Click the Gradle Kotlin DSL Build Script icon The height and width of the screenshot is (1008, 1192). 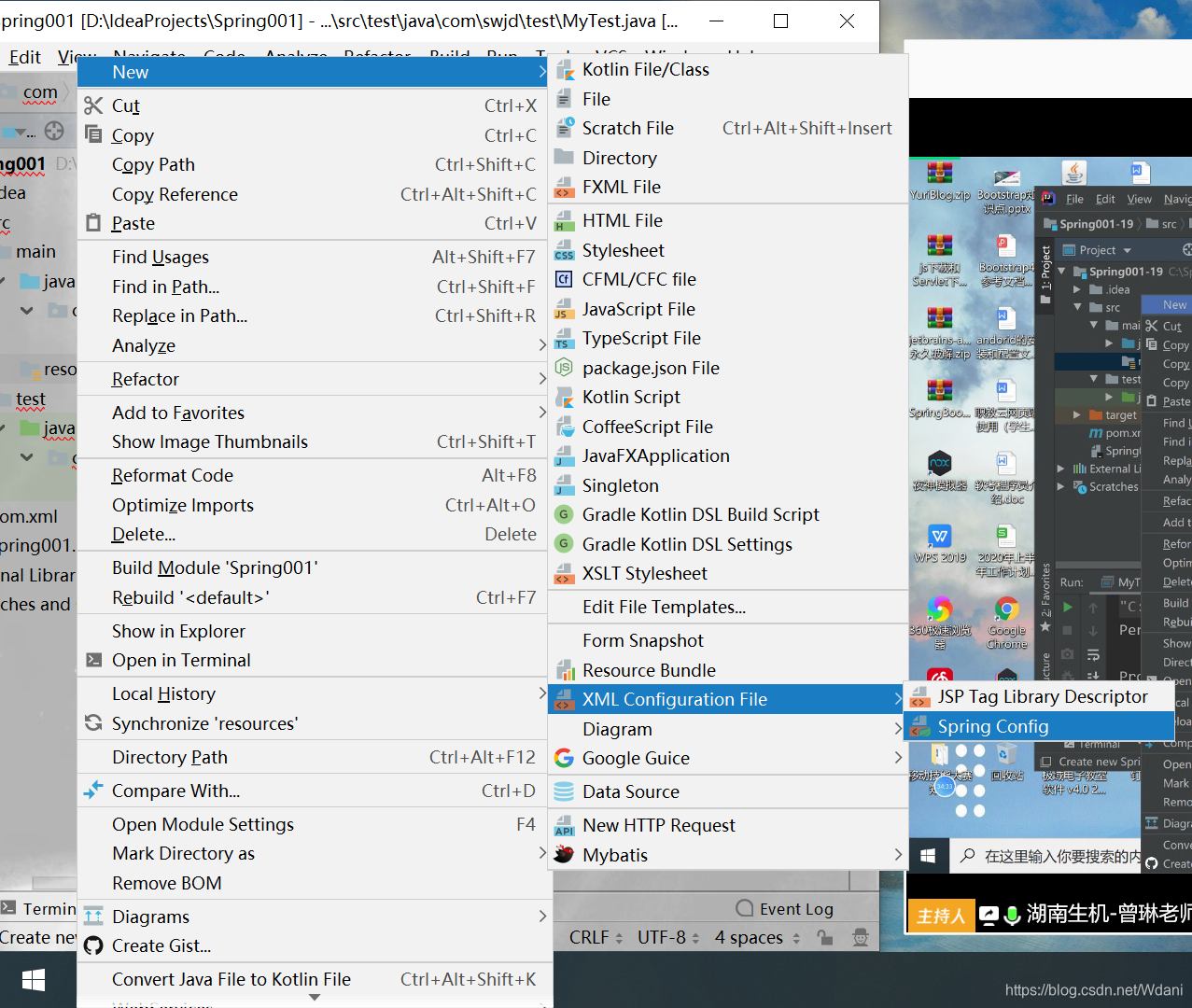(564, 514)
